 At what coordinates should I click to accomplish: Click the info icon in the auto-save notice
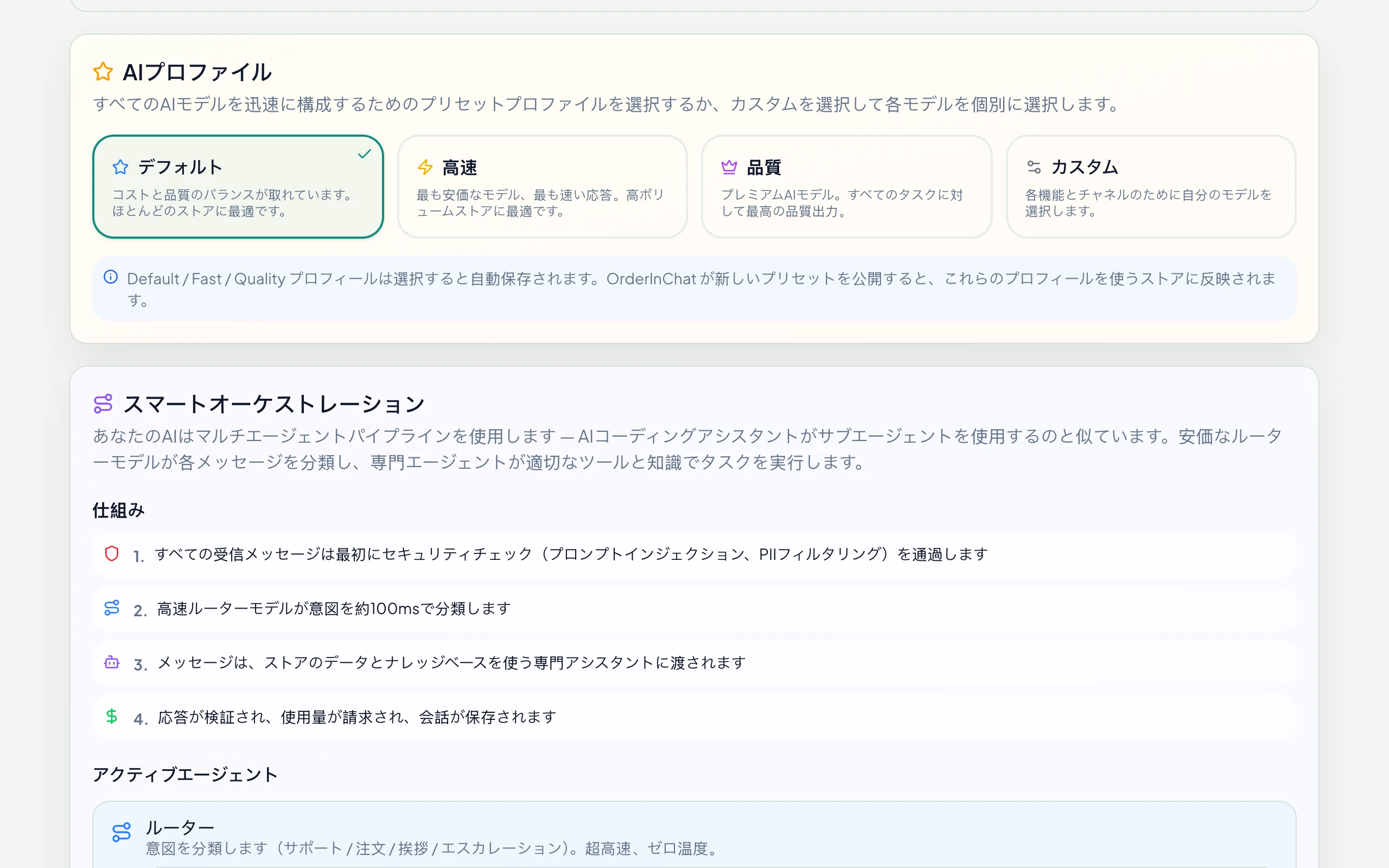pos(111,277)
